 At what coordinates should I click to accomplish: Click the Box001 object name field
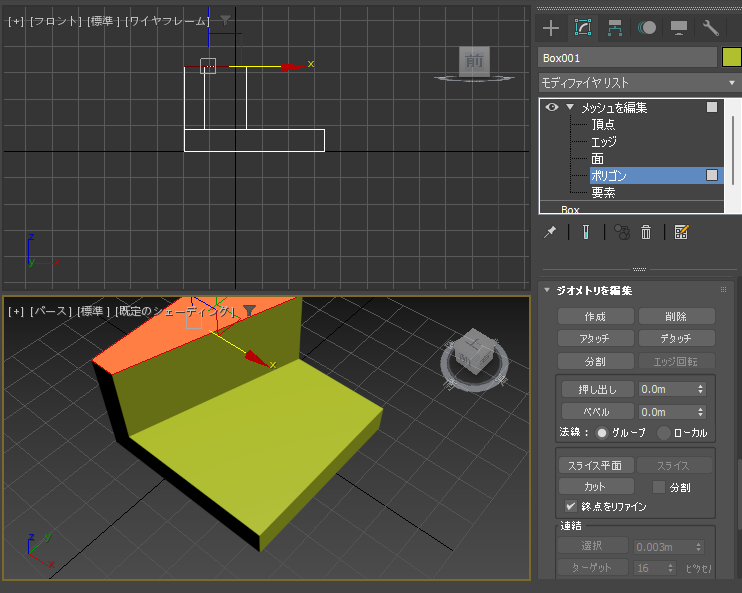(627, 57)
